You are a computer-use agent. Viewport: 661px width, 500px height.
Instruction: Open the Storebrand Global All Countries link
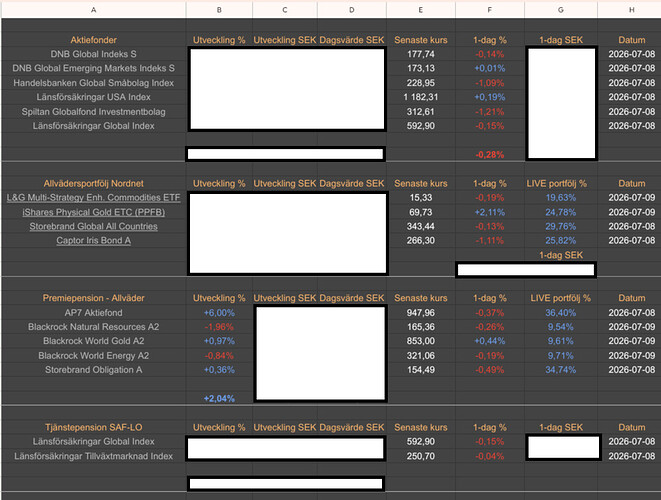(x=93, y=226)
